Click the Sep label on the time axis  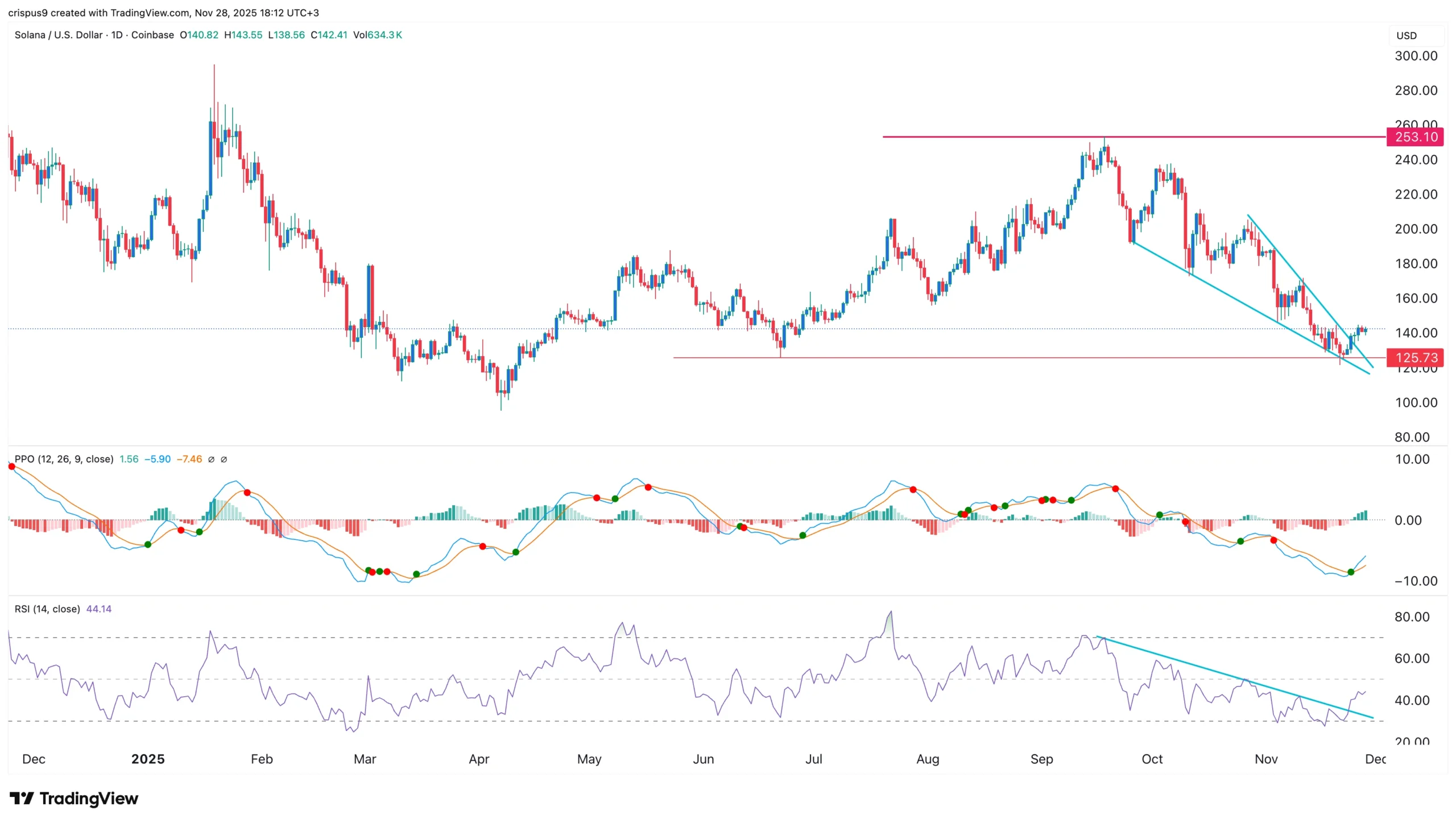tap(1041, 759)
